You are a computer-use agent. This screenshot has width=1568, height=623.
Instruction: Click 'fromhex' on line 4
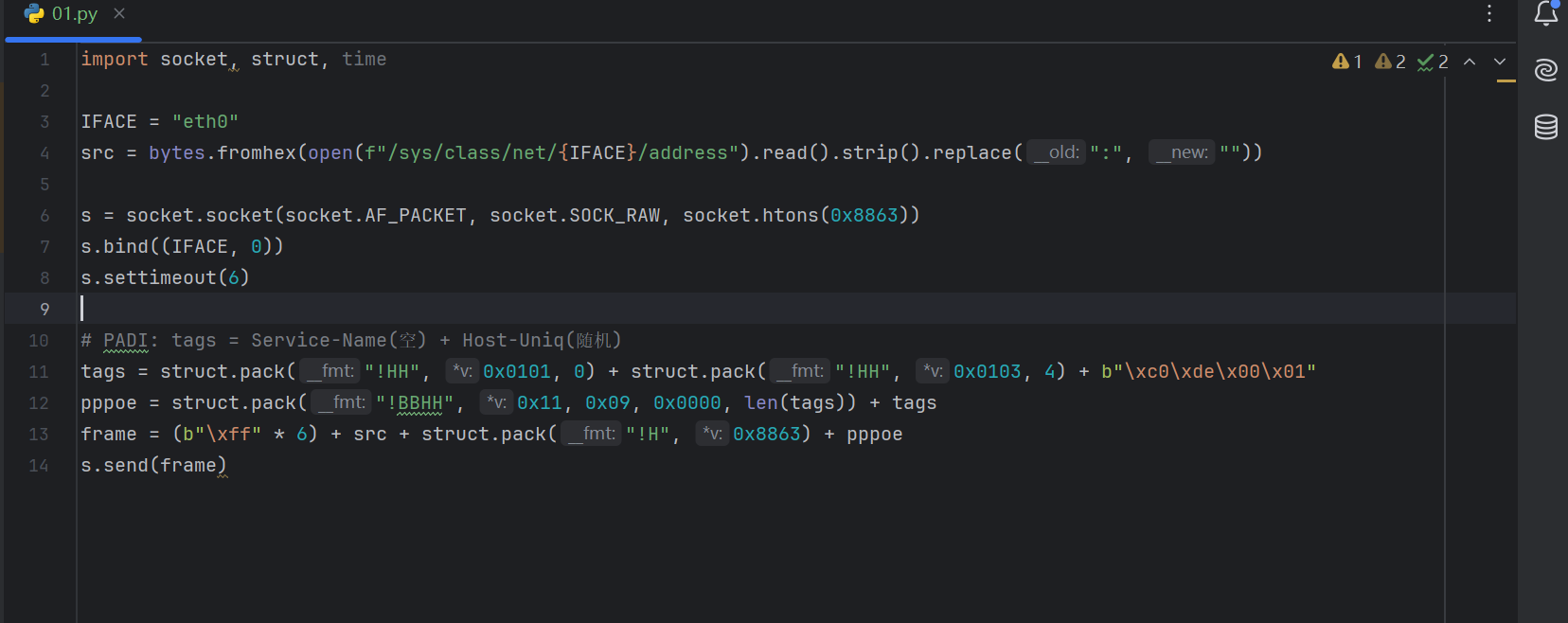pos(257,152)
